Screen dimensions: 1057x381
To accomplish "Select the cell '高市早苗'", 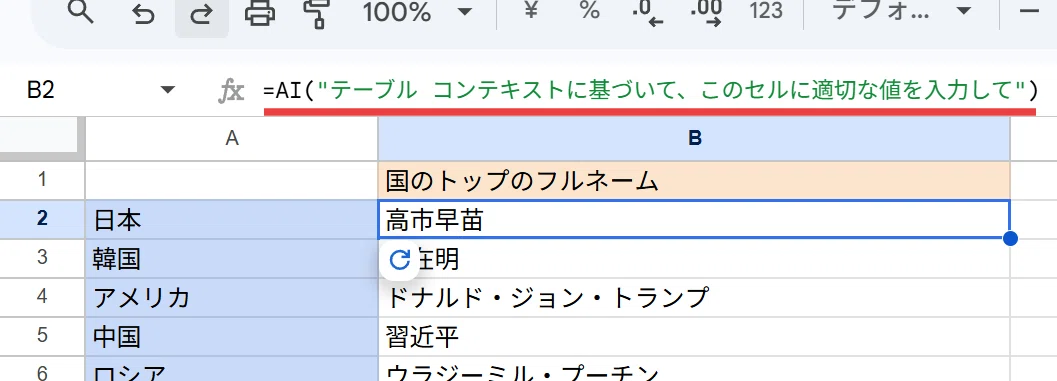I will tap(694, 219).
